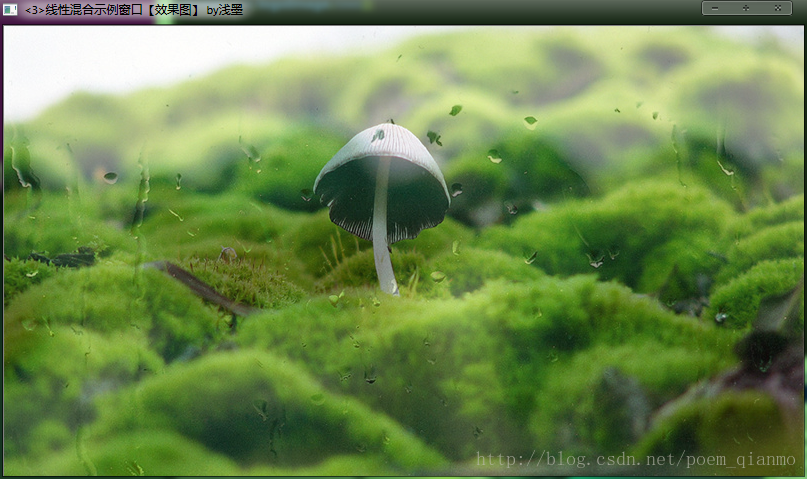
Task: Minimize the 线性混合示例窗口 window
Action: [x=715, y=8]
